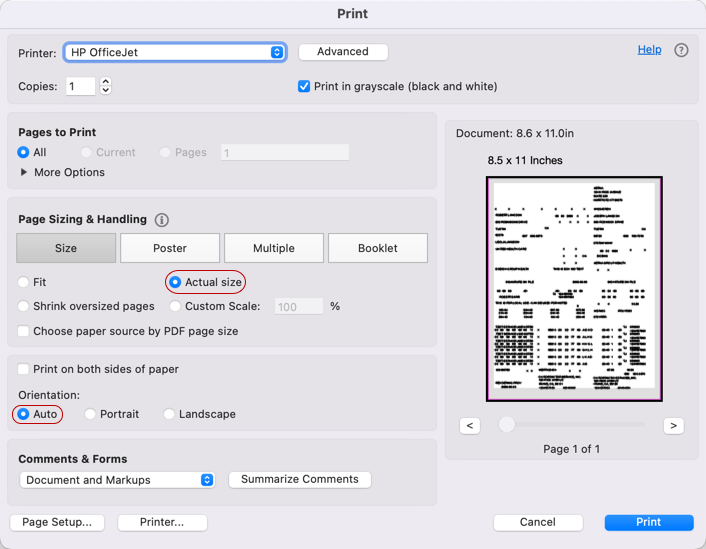
Task: Click the Printer... button
Action: tap(162, 522)
